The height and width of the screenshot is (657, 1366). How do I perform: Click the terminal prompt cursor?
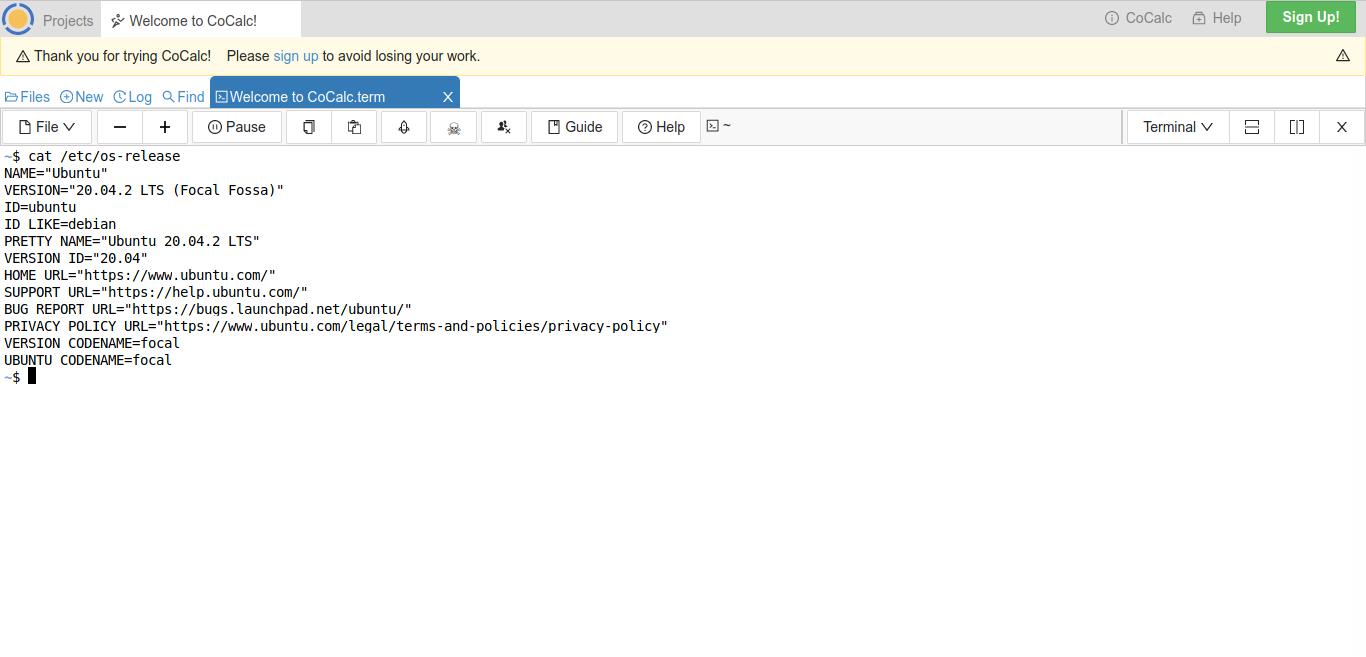click(32, 376)
